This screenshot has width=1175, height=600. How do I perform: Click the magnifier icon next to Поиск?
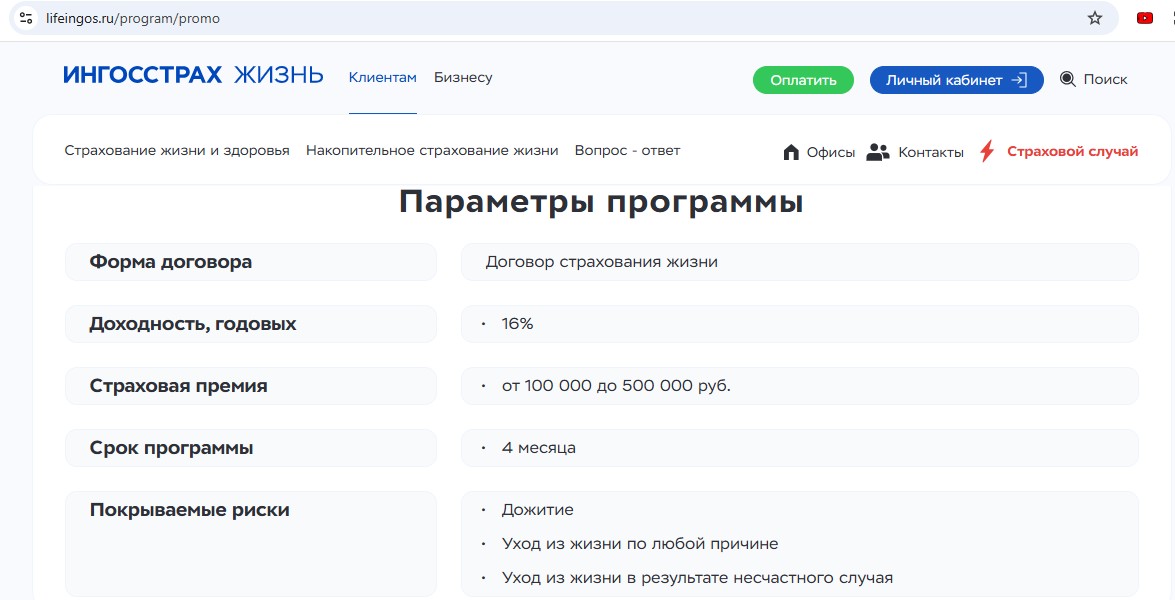(1067, 79)
